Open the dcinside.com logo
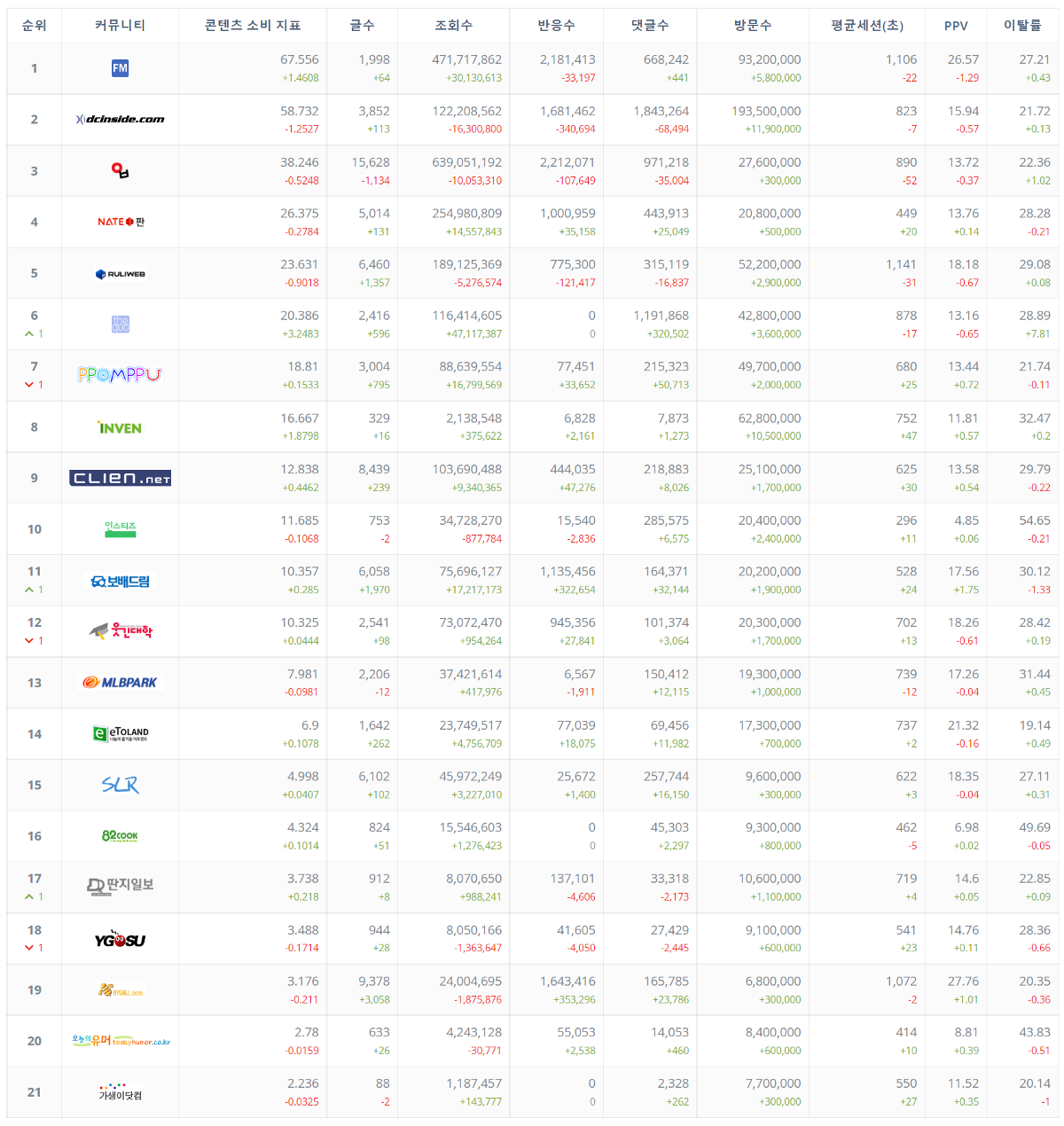Image resolution: width=1064 pixels, height=1126 pixels. tap(120, 119)
